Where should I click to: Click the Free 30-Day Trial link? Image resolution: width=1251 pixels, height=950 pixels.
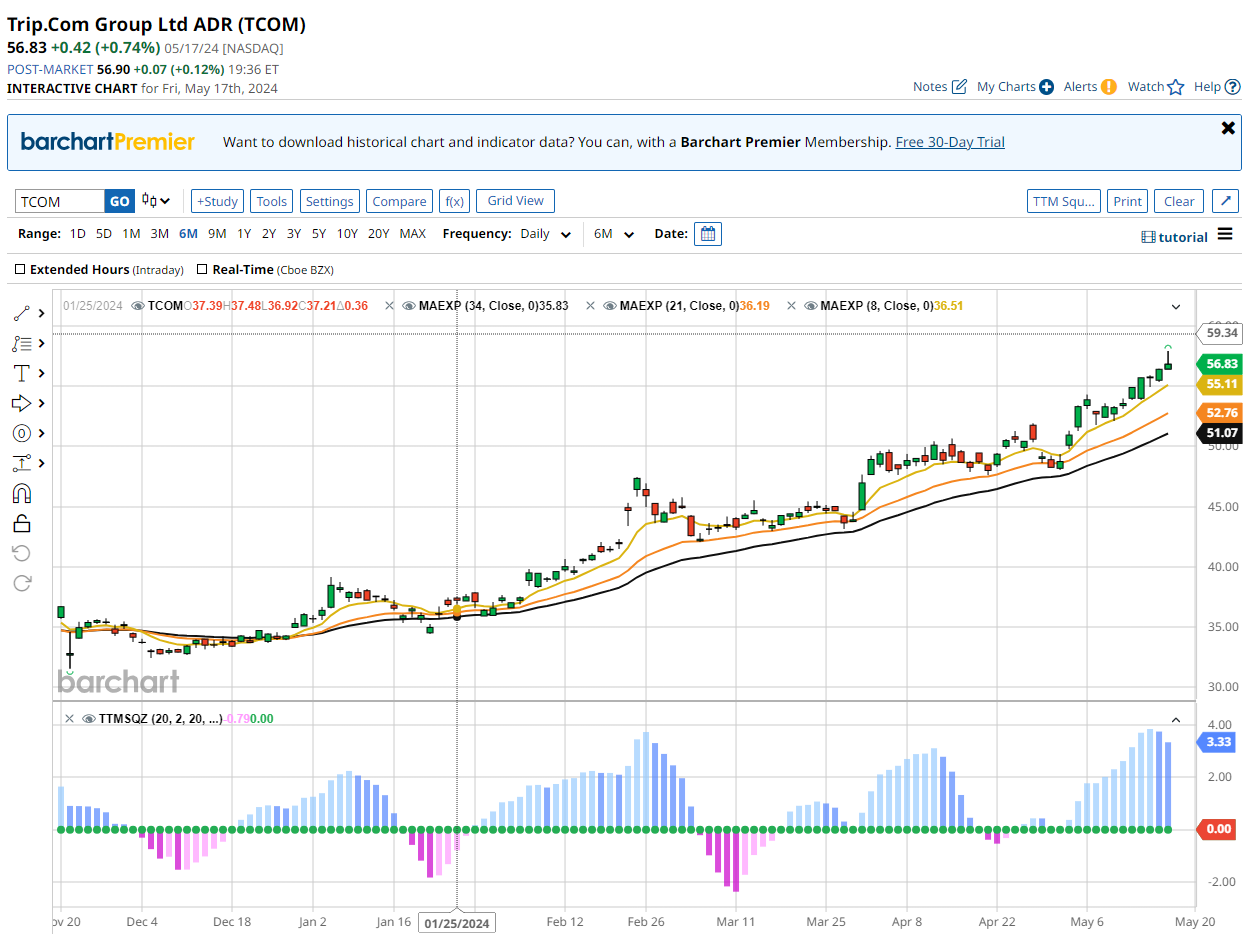pyautogui.click(x=950, y=142)
